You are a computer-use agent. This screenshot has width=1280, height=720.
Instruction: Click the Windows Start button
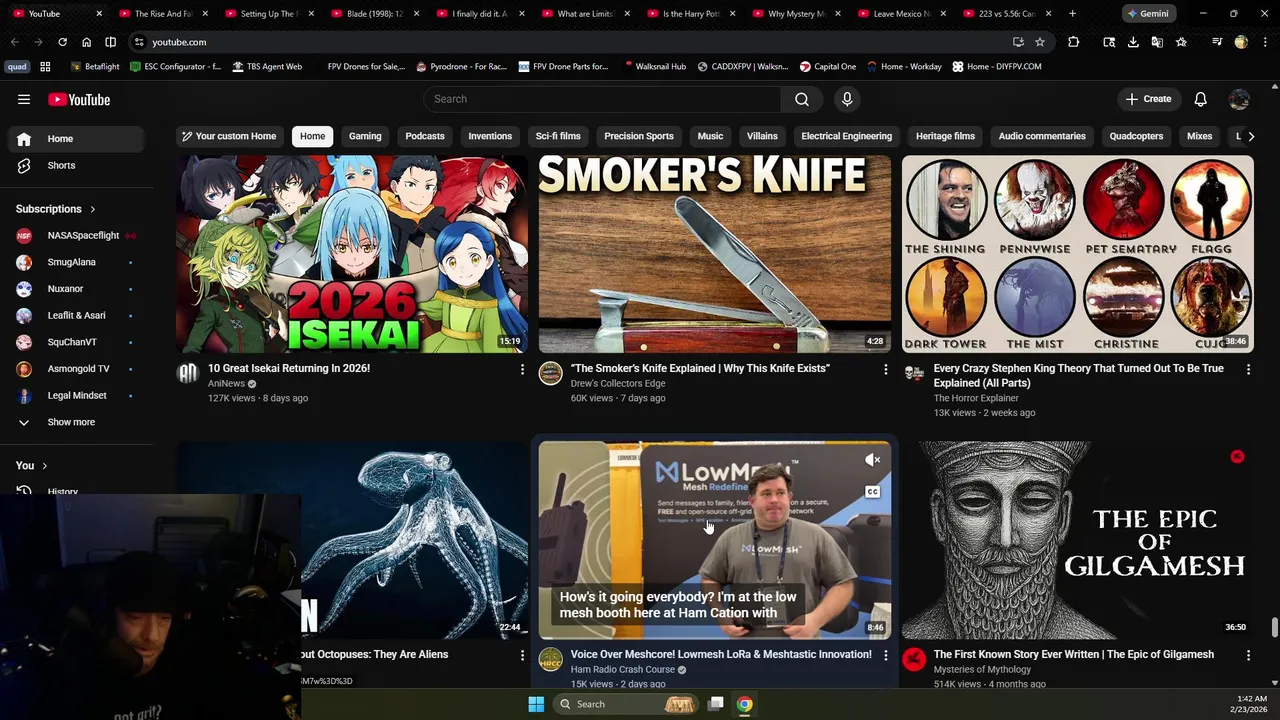coord(536,704)
